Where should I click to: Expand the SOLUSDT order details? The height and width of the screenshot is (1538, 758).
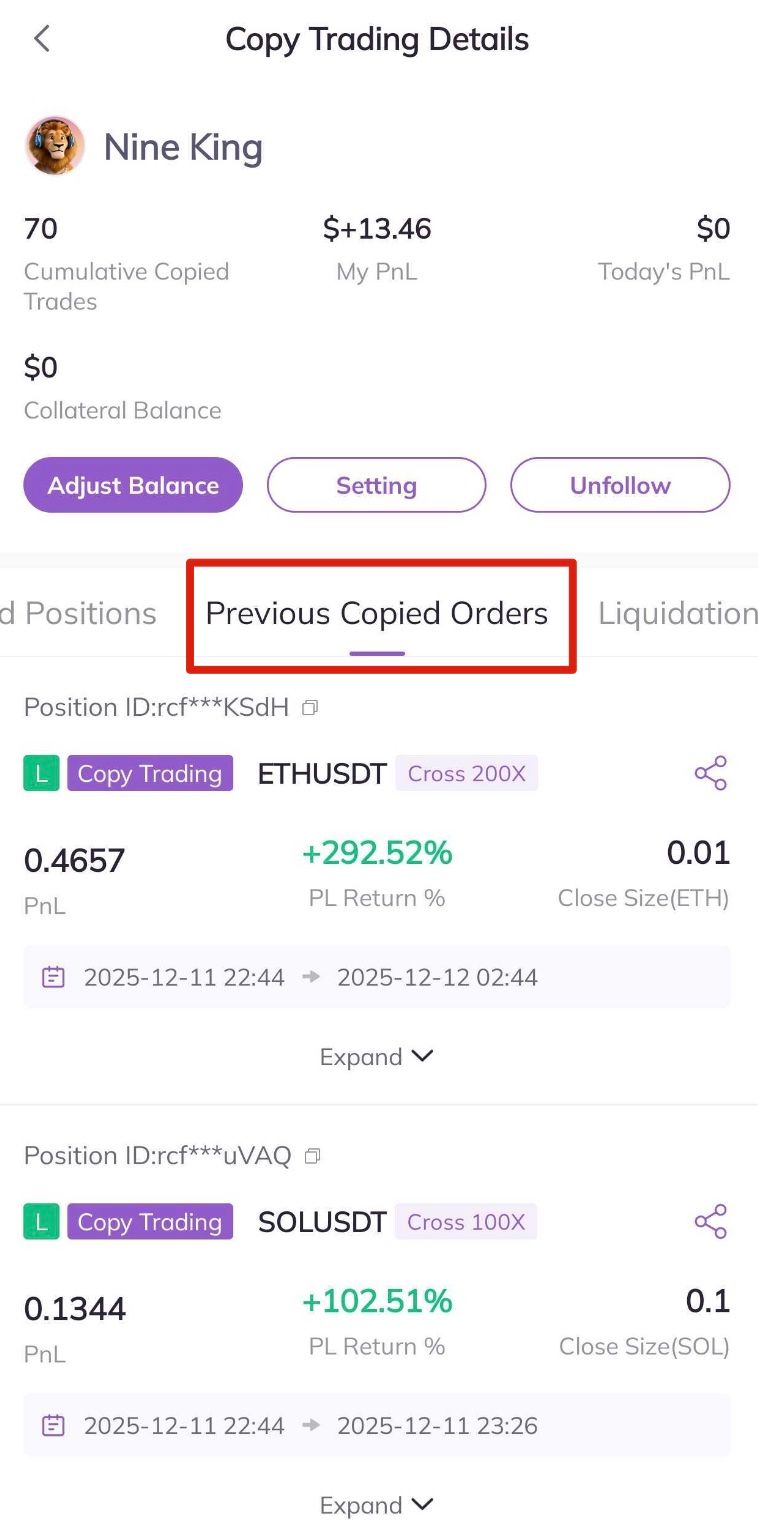click(376, 1505)
